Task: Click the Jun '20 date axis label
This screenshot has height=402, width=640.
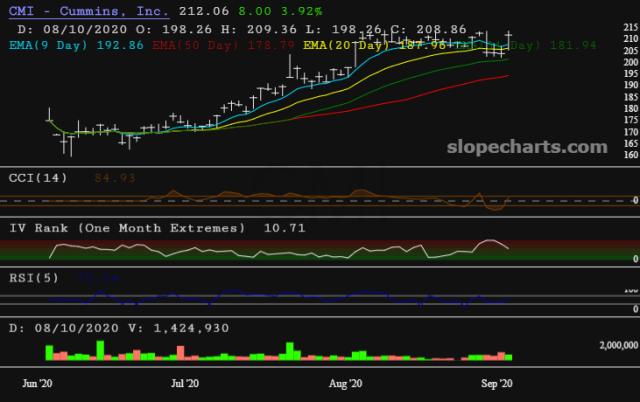Action: click(x=37, y=382)
